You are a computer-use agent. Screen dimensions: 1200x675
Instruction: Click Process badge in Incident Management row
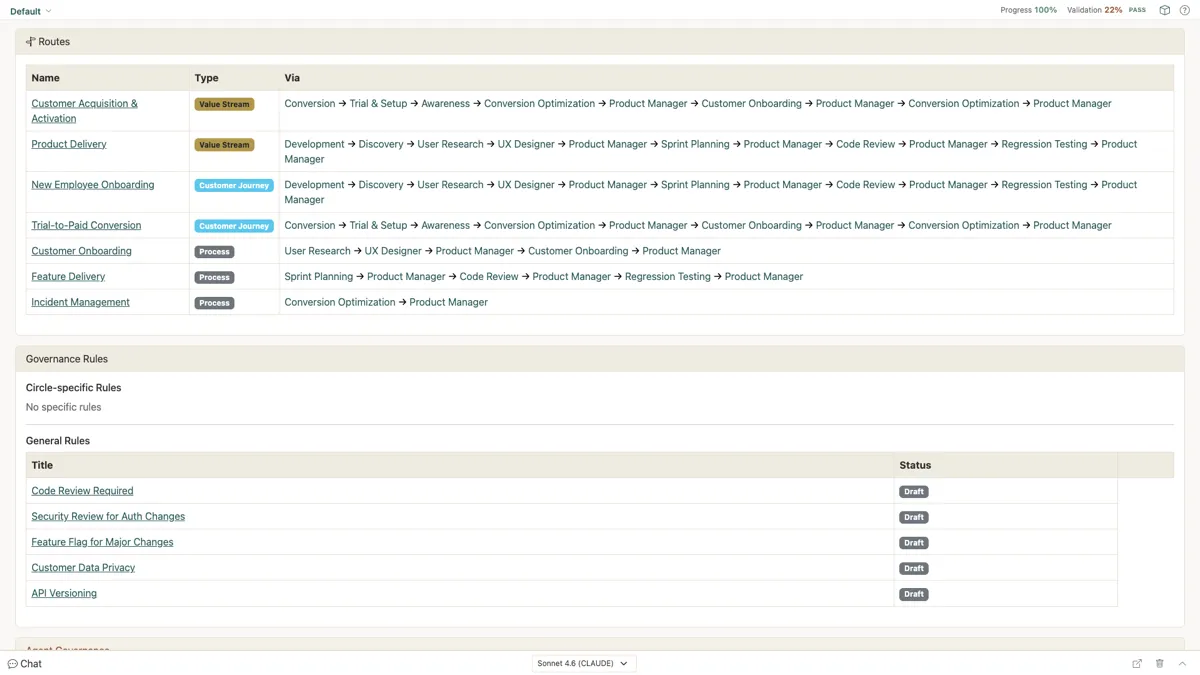point(214,303)
